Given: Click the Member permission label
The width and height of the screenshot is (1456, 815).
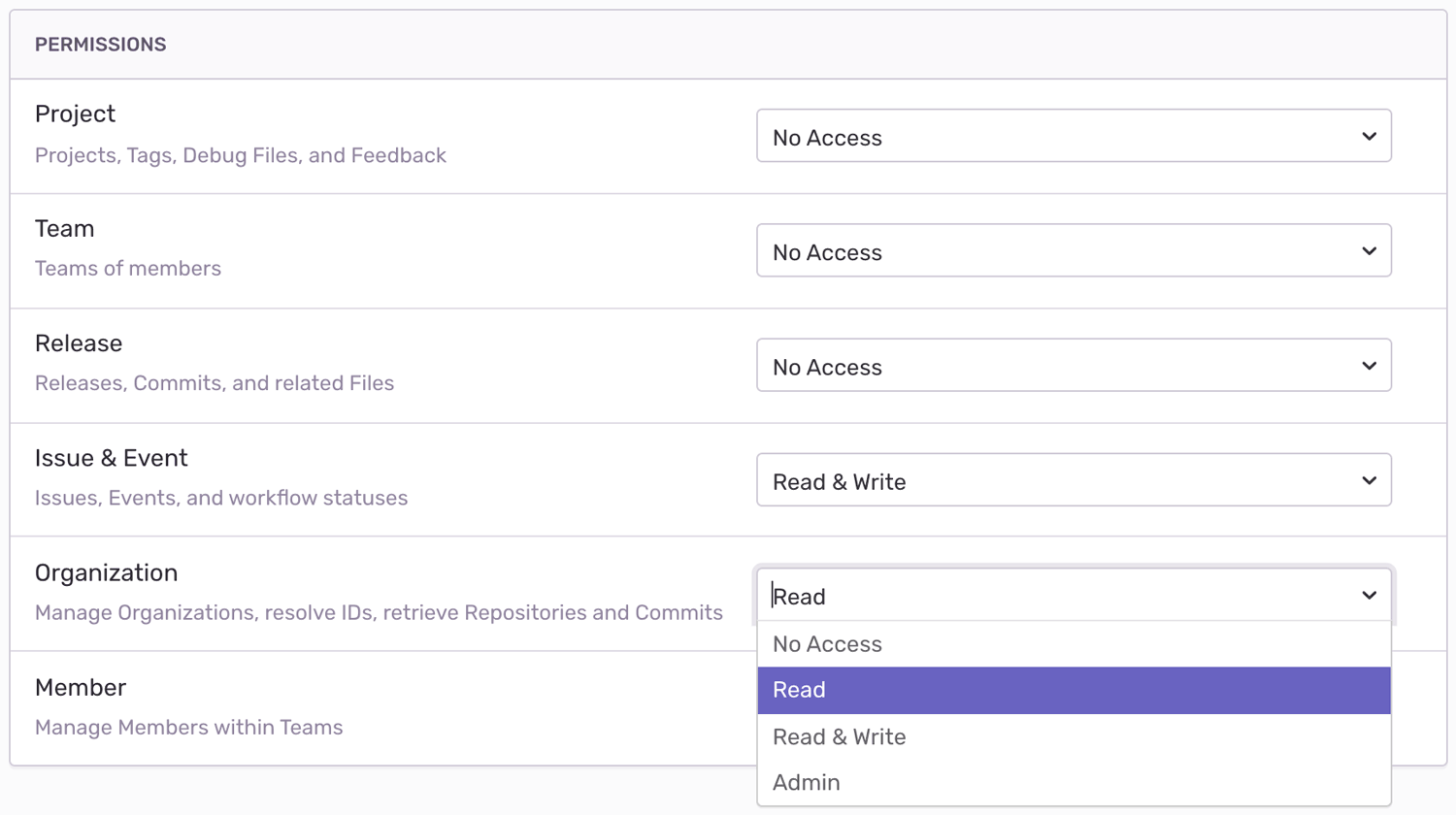Looking at the screenshot, I should 81,688.
